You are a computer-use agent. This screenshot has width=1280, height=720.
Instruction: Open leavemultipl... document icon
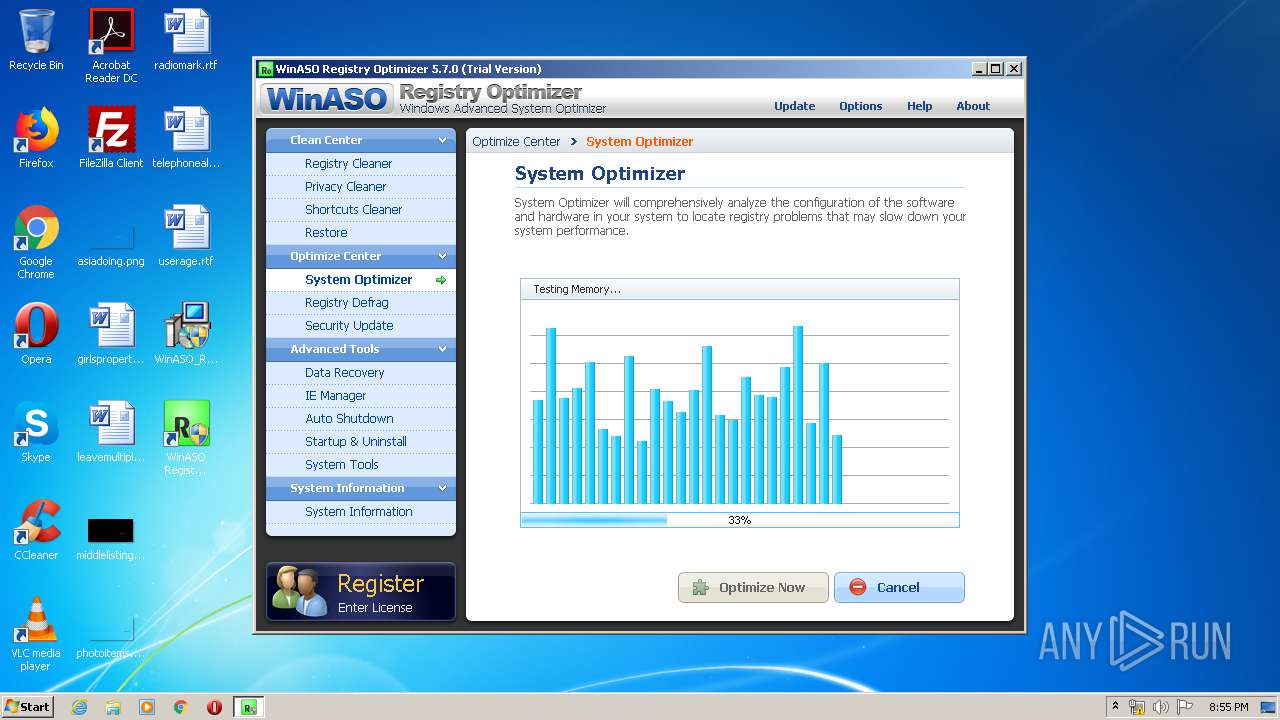pyautogui.click(x=111, y=432)
